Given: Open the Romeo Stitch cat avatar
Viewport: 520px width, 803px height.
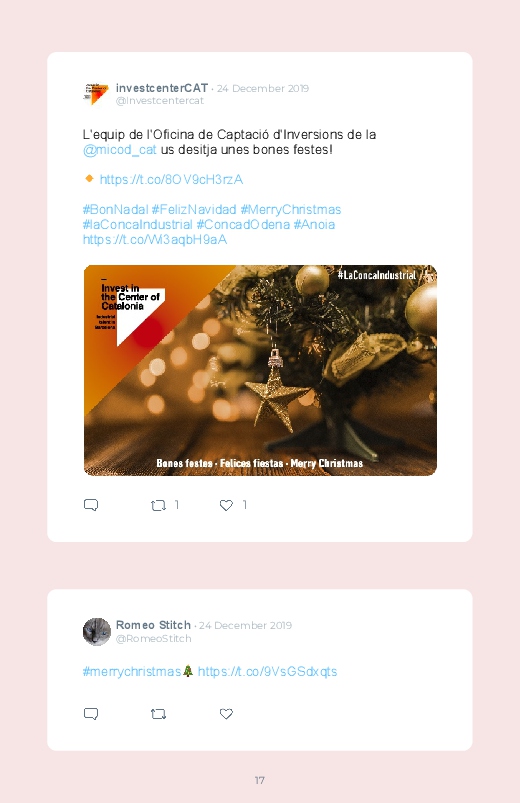Looking at the screenshot, I should click(x=96, y=631).
